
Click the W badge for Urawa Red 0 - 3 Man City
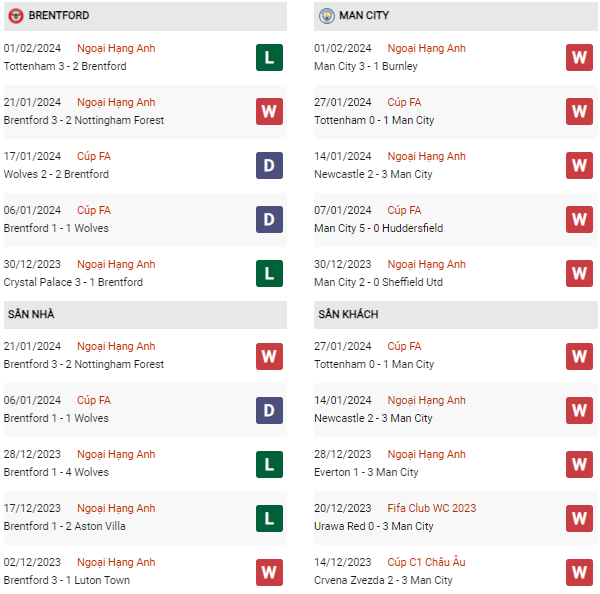(x=579, y=517)
